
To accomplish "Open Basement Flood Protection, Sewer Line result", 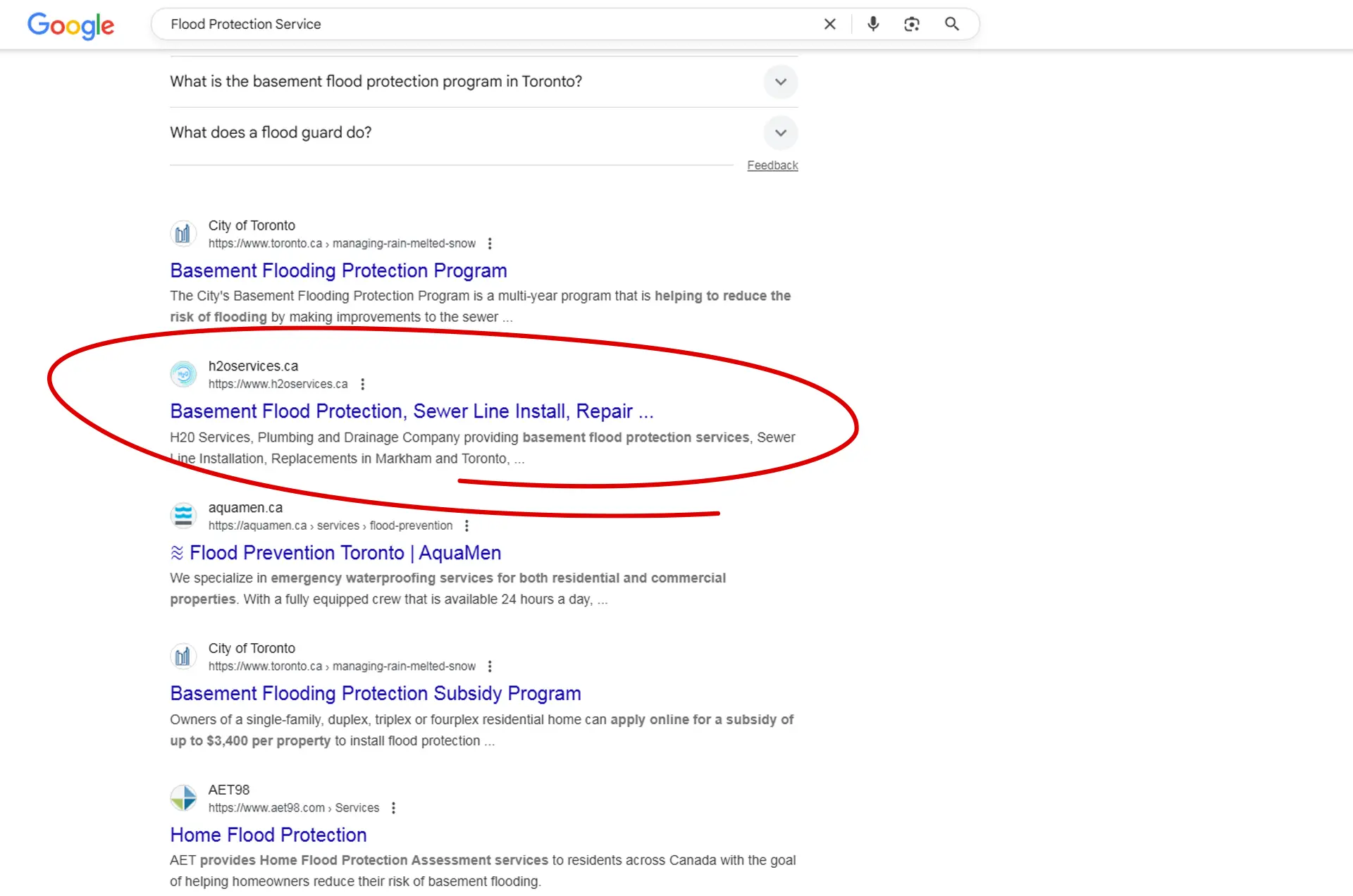I will (412, 411).
